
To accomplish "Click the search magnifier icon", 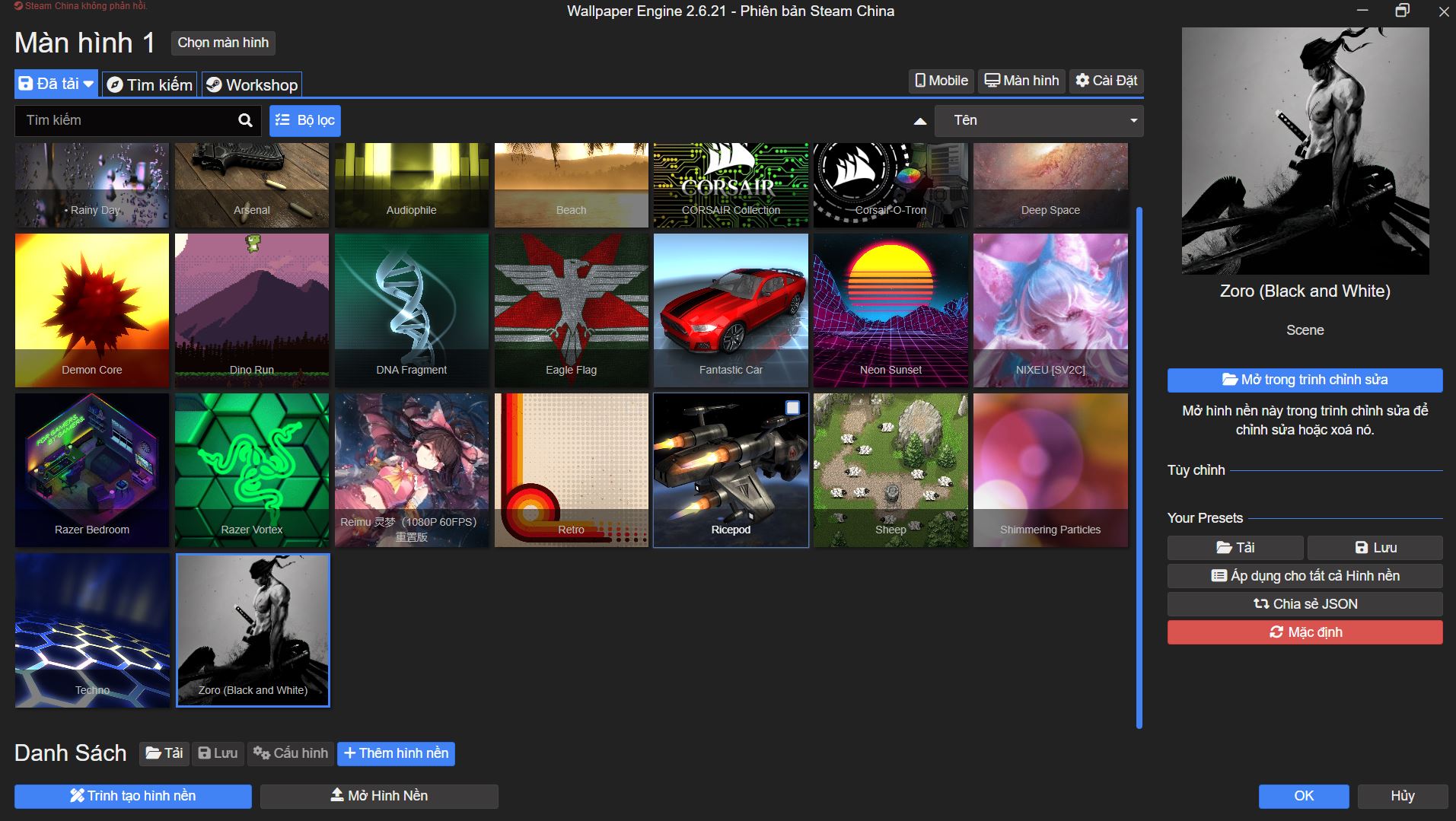I will 245,120.
